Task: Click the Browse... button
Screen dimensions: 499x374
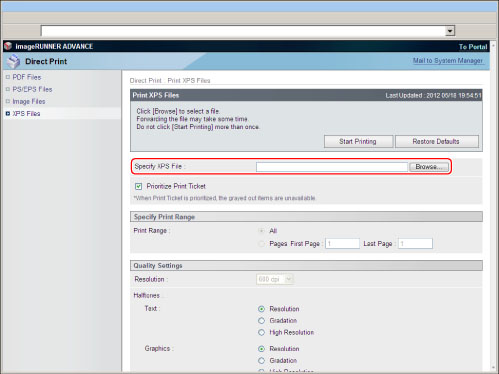Action: (x=429, y=167)
